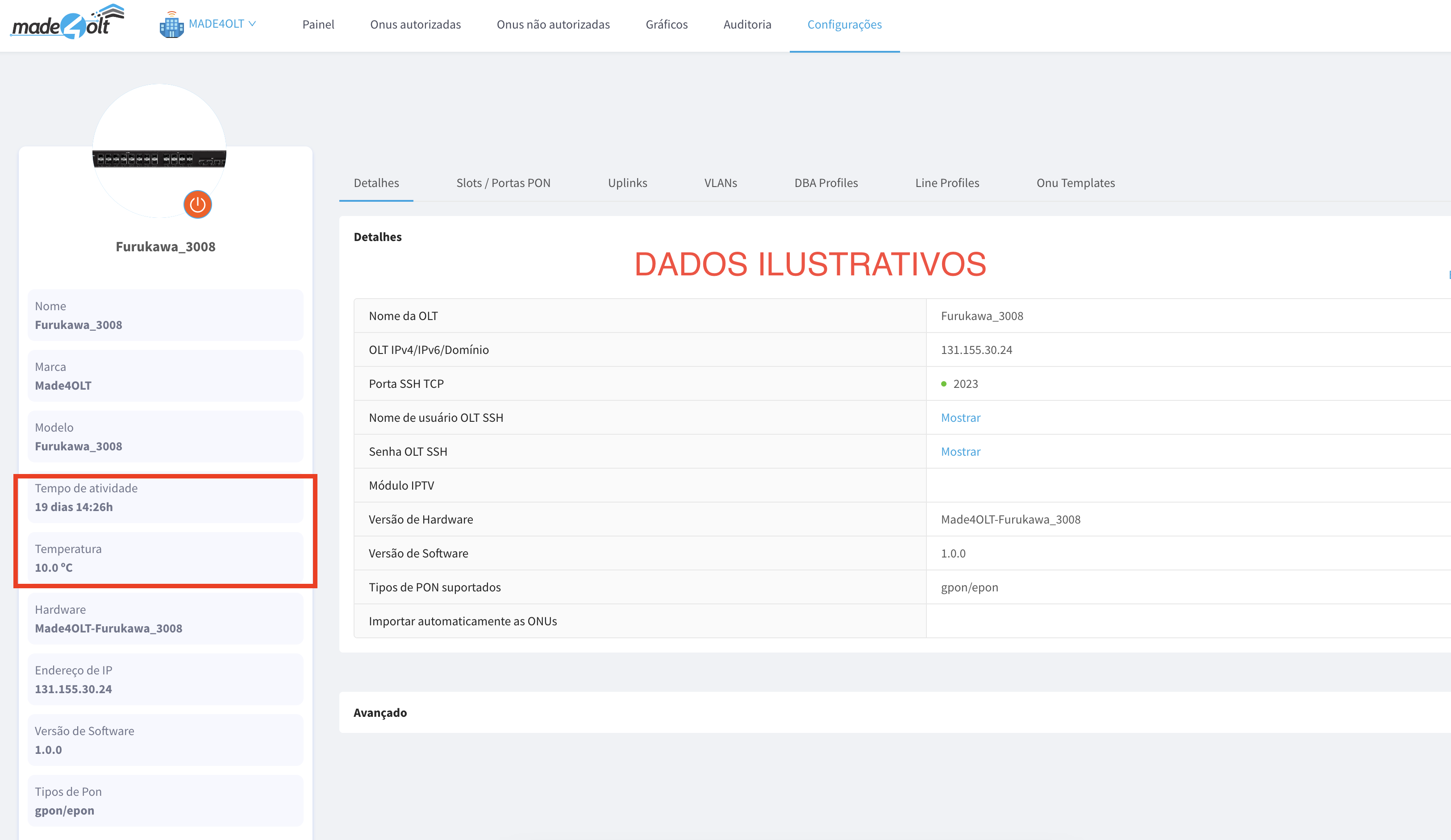Click the orange power button icon
Viewport: 1451px width, 840px height.
click(197, 204)
